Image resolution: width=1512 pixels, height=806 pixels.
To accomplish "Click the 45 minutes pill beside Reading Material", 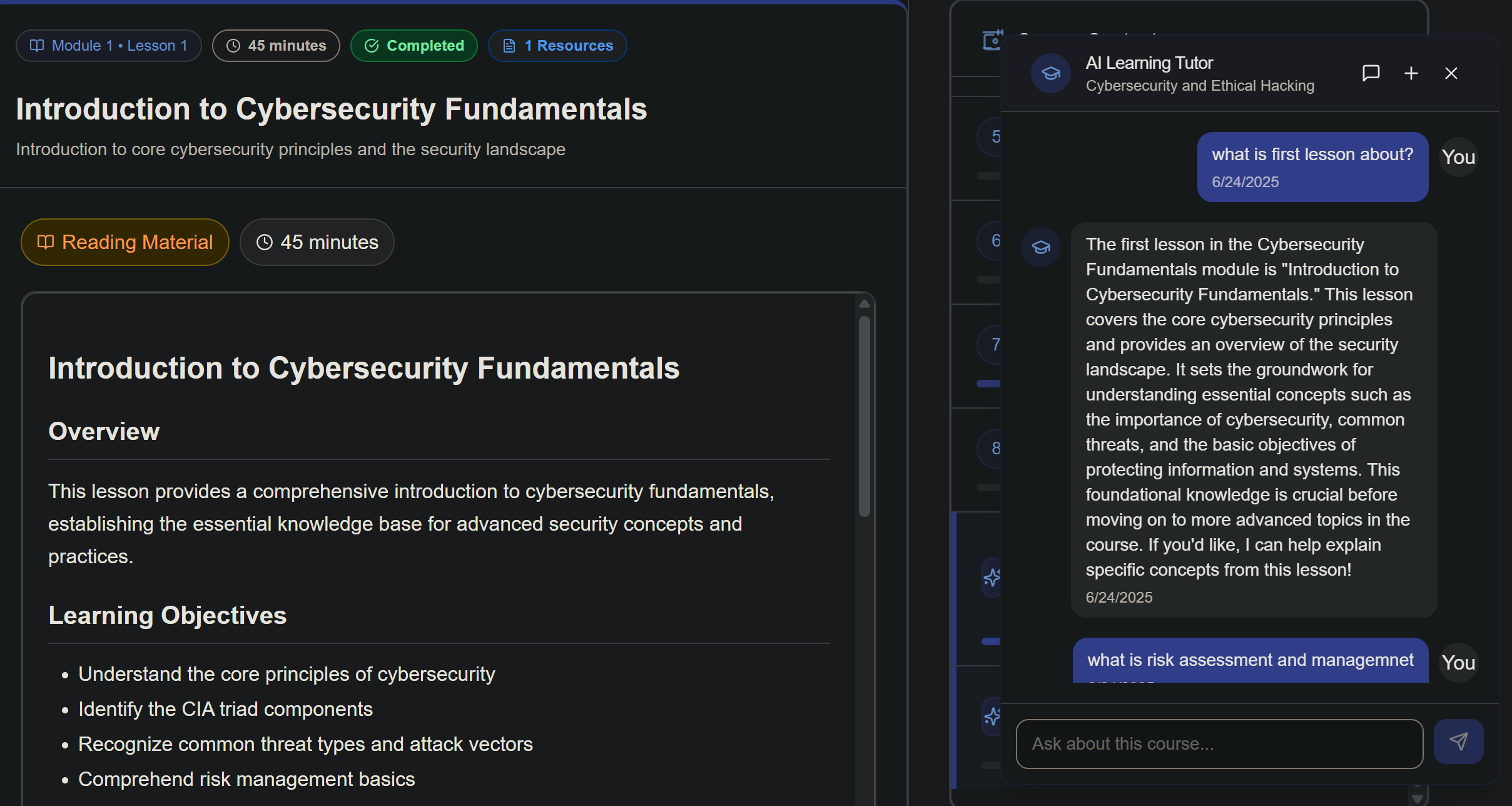I will tap(317, 242).
